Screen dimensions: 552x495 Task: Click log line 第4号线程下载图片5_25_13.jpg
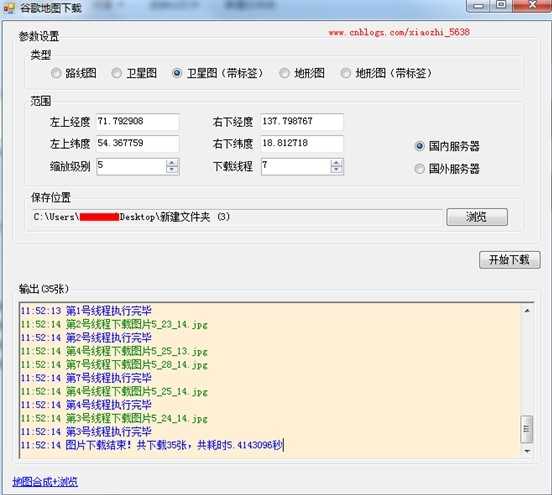point(114,351)
